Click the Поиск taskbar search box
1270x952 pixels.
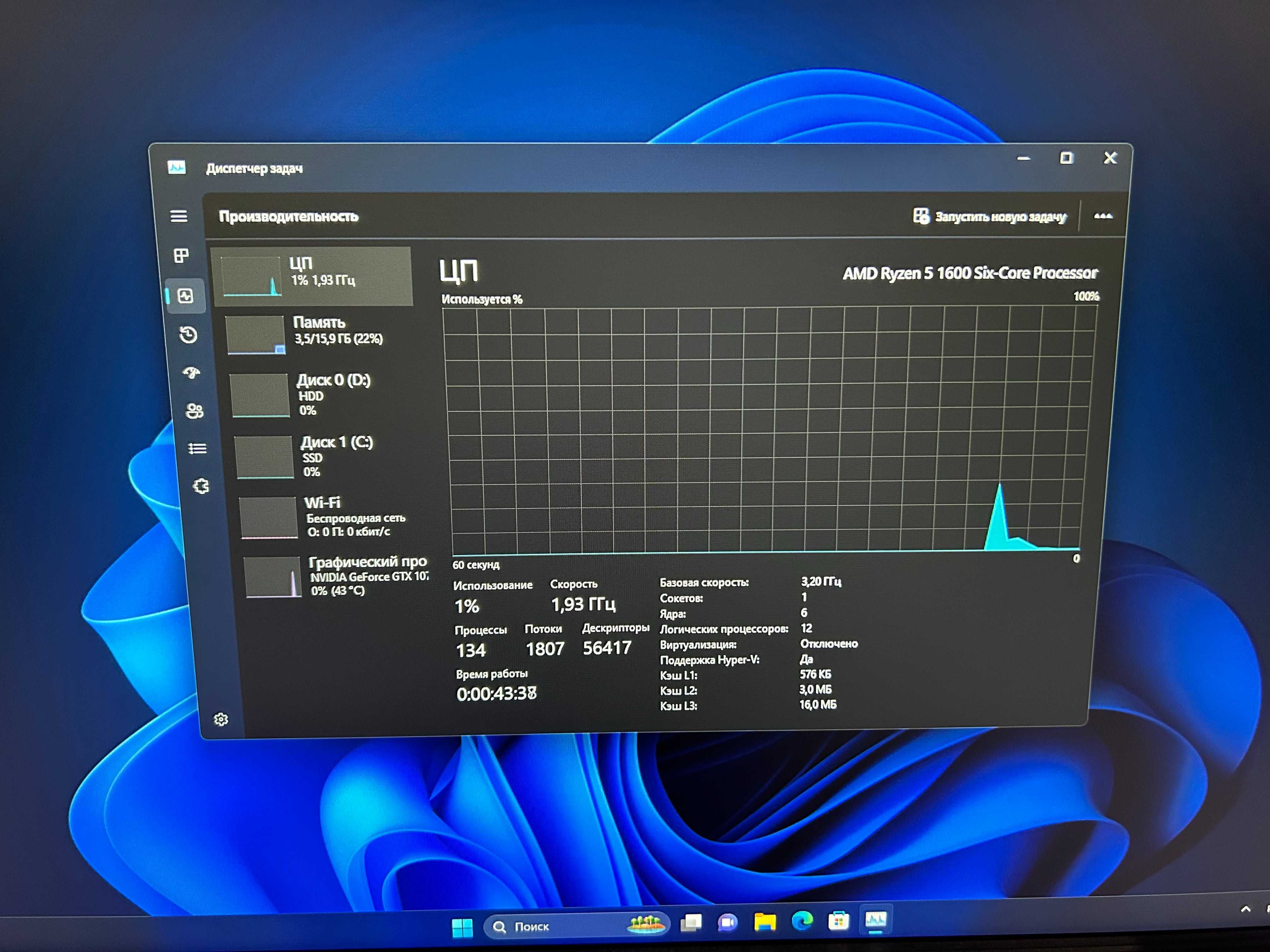pos(576,926)
